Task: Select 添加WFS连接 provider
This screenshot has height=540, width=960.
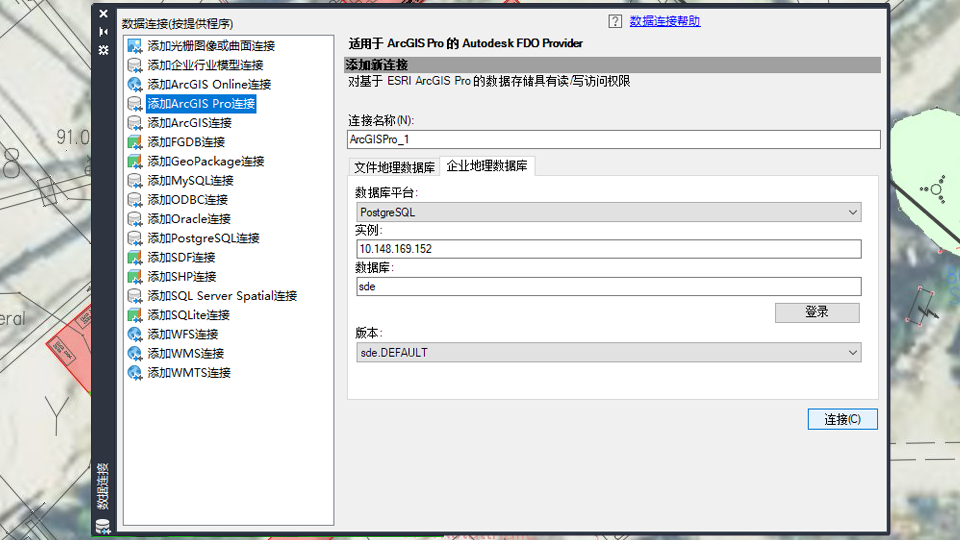Action: [x=182, y=334]
